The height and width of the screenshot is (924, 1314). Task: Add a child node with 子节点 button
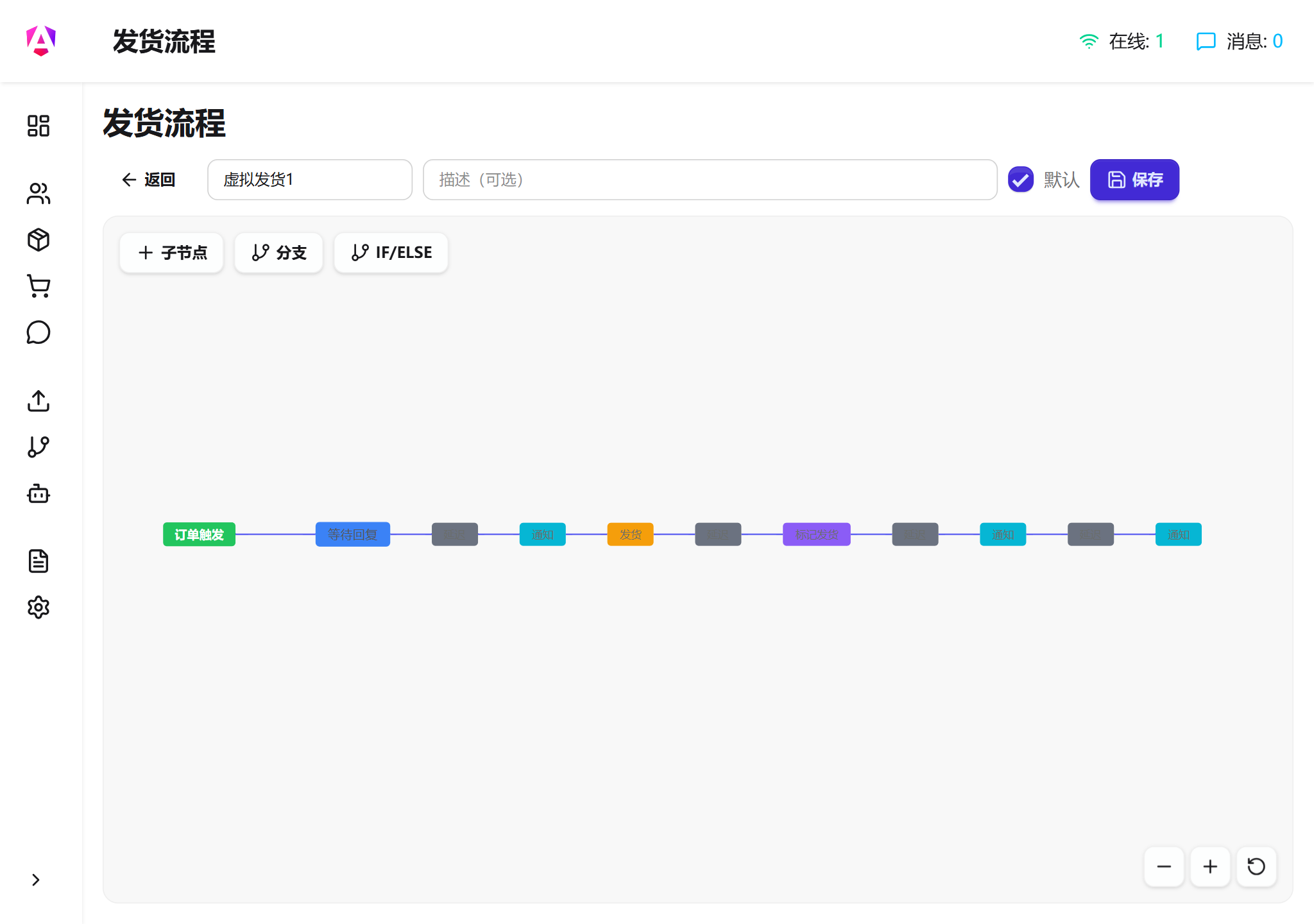[171, 252]
